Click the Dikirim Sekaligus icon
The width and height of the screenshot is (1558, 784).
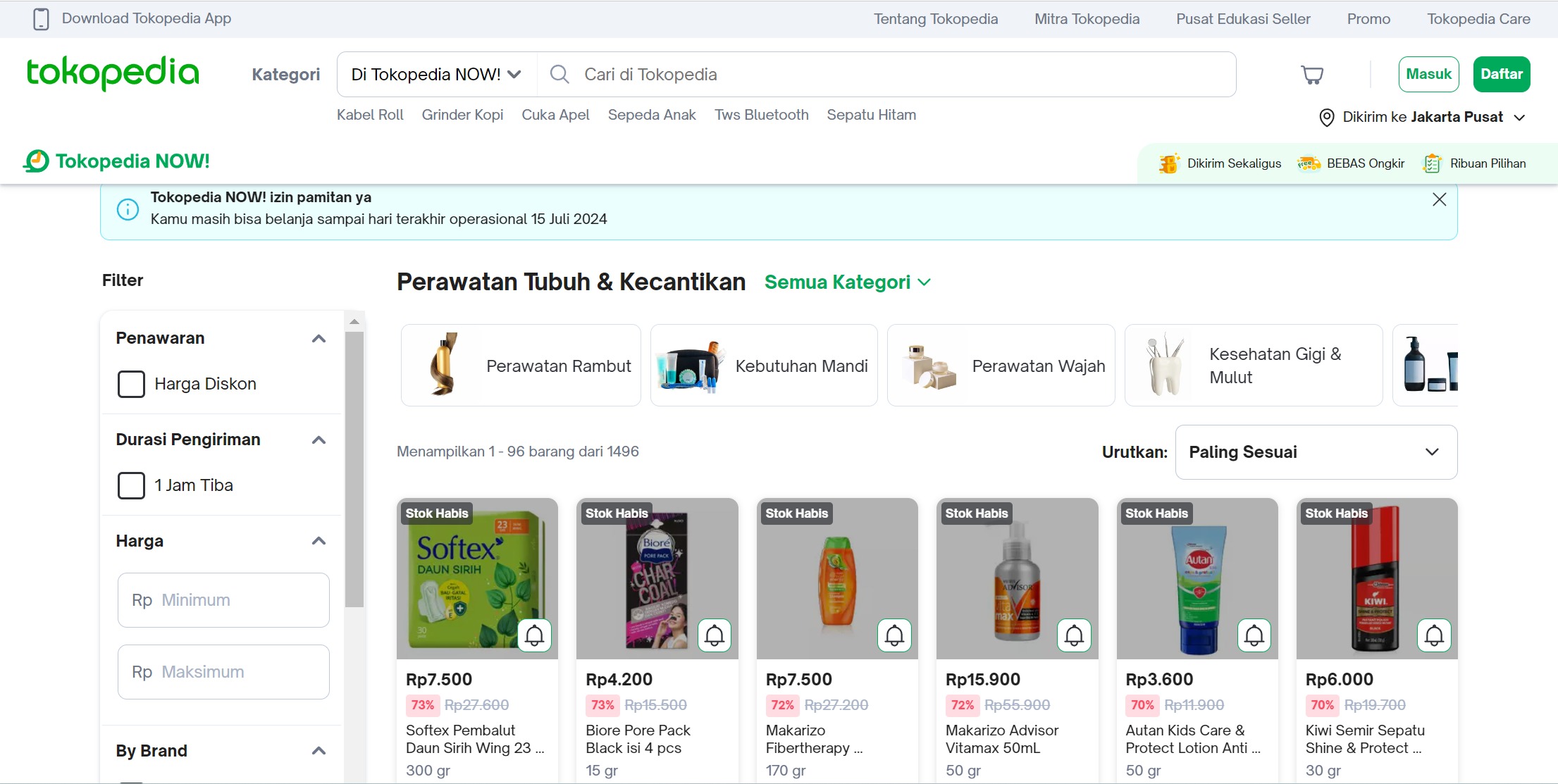[x=1169, y=163]
